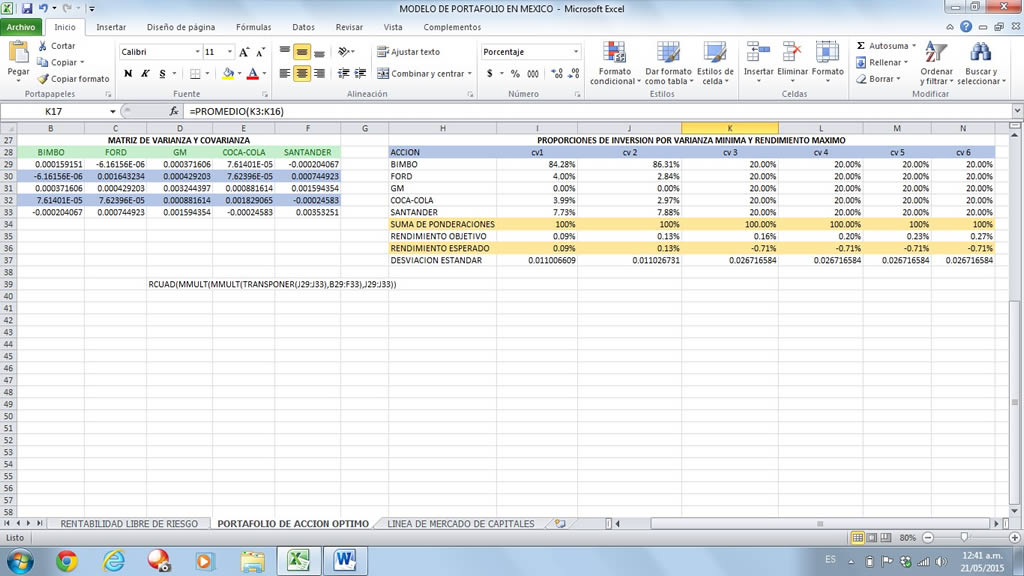This screenshot has height=576, width=1024.
Task: Increase decimal places
Action: tap(557, 74)
